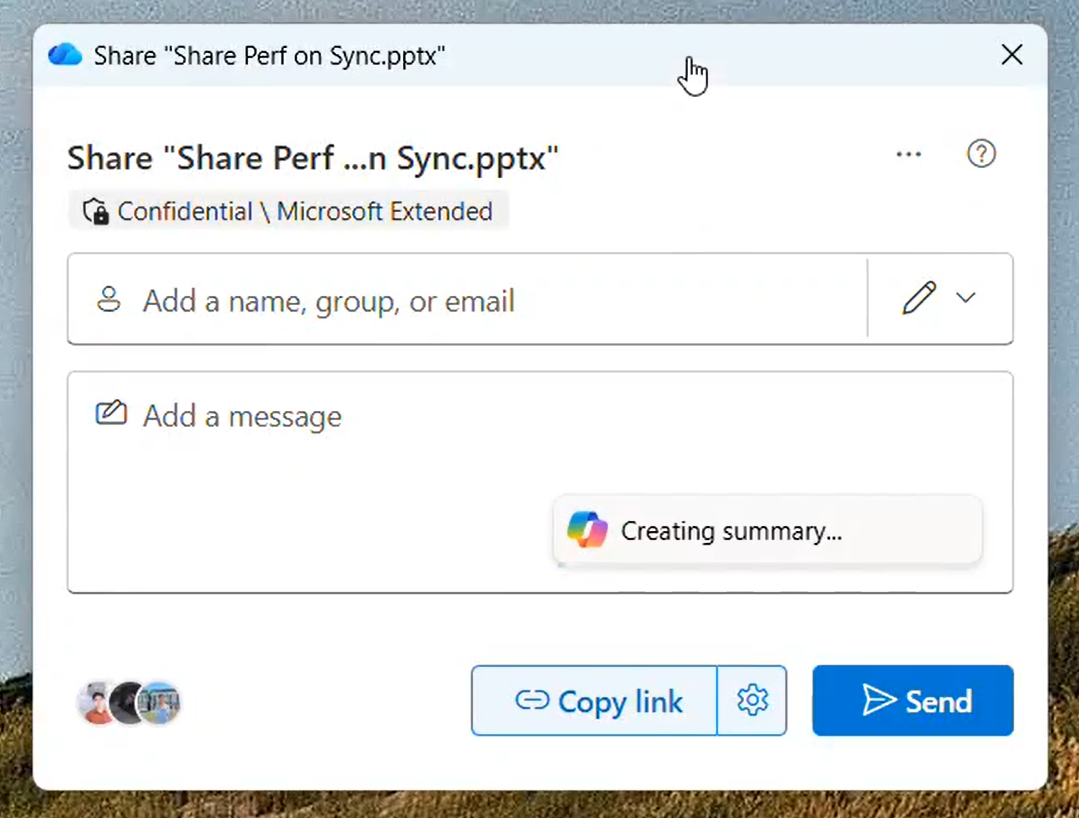Click the middle dark shared-user avatar

[x=127, y=702]
